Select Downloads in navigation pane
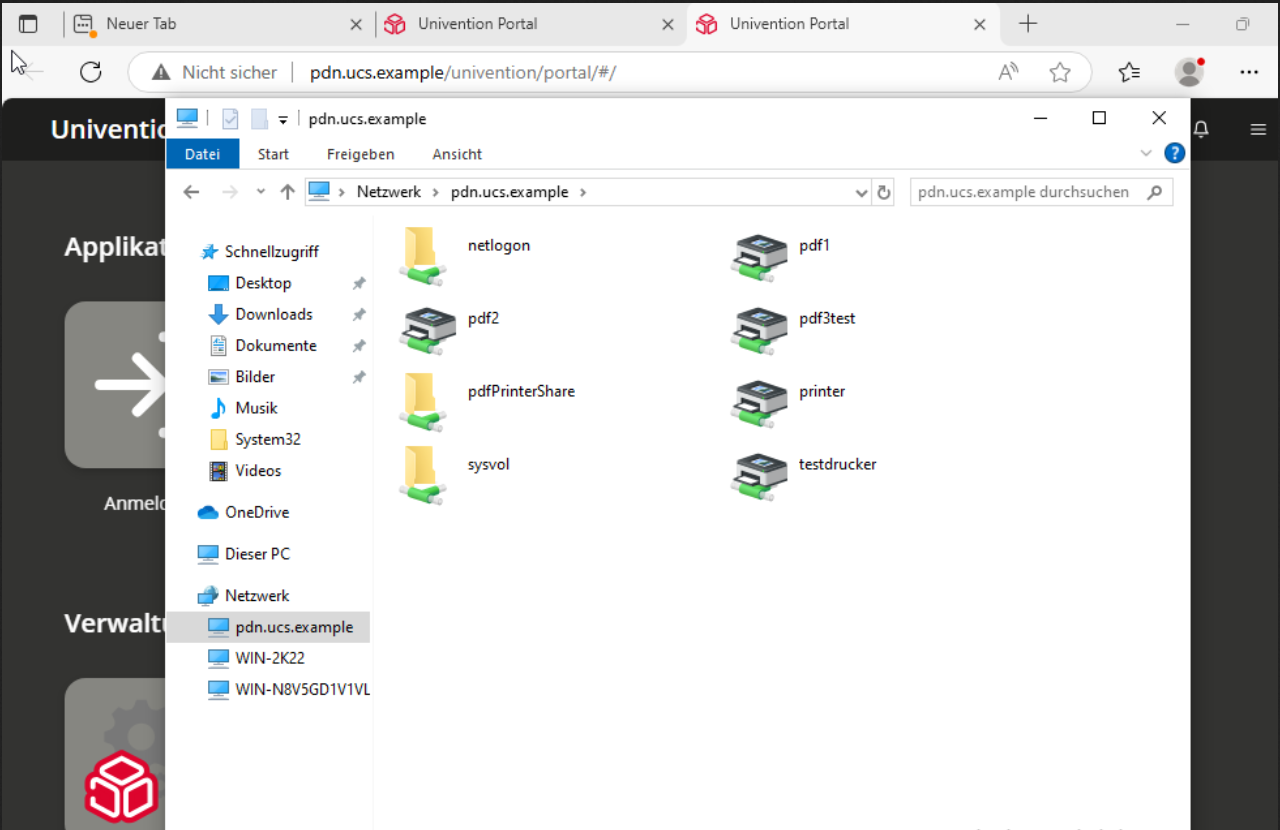Screen dimensions: 1280x830 pyautogui.click(x=273, y=314)
